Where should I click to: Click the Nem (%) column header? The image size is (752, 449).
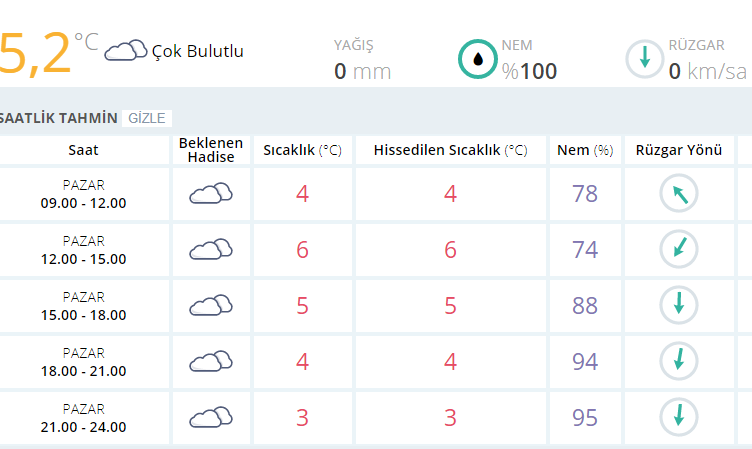pyautogui.click(x=585, y=150)
